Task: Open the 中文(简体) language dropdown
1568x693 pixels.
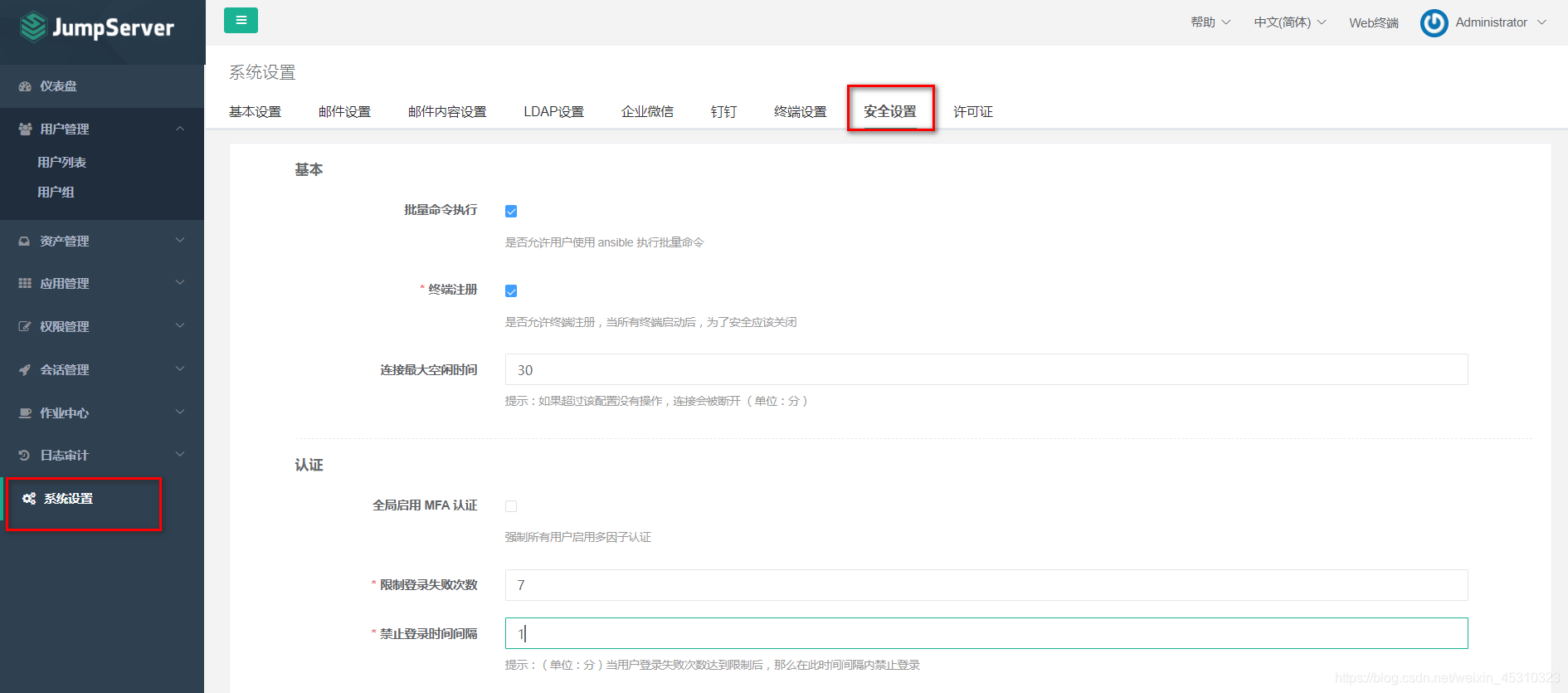Action: 1290,22
